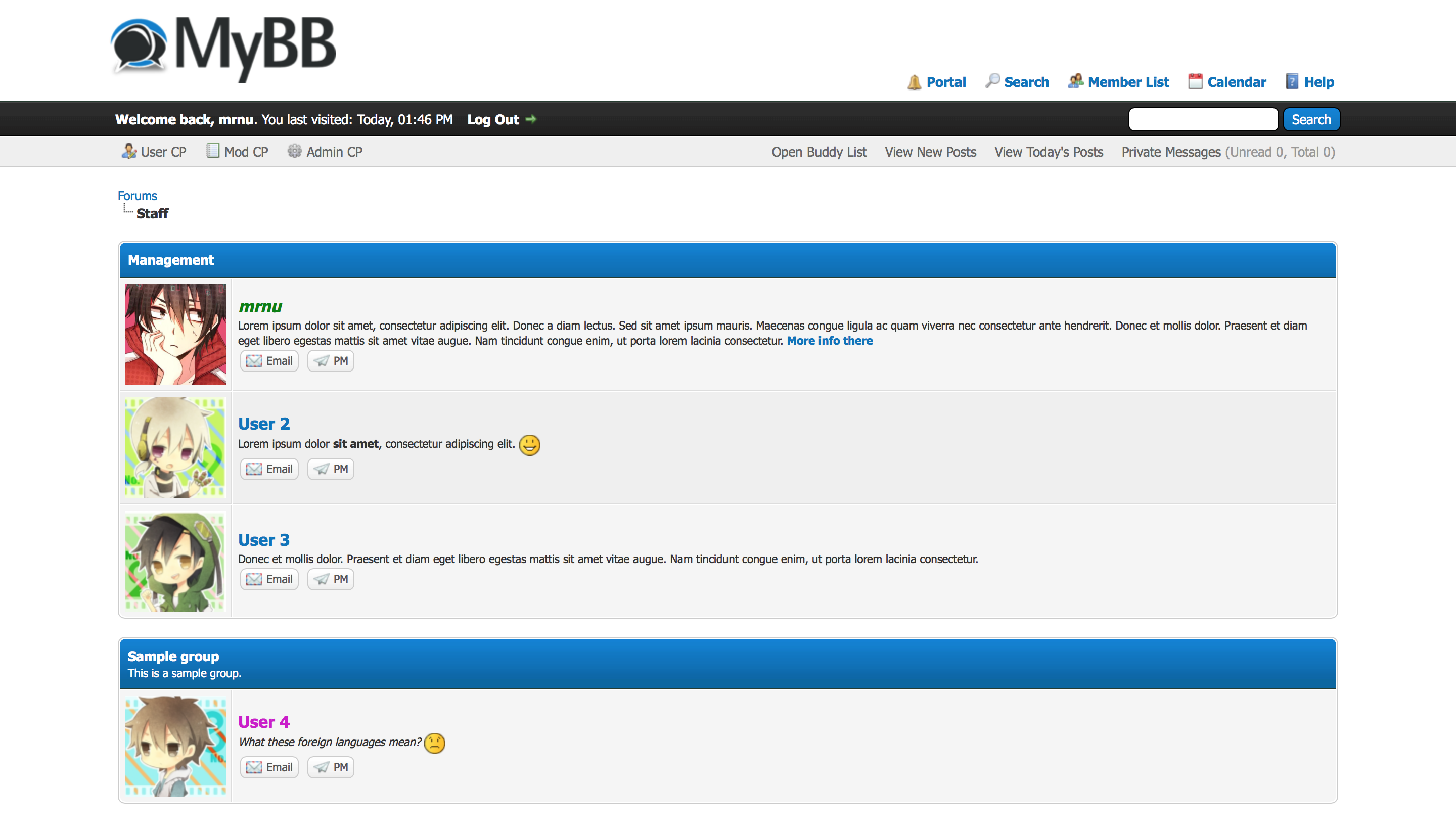Click the Help book icon
This screenshot has width=1456, height=832.
pyautogui.click(x=1291, y=82)
